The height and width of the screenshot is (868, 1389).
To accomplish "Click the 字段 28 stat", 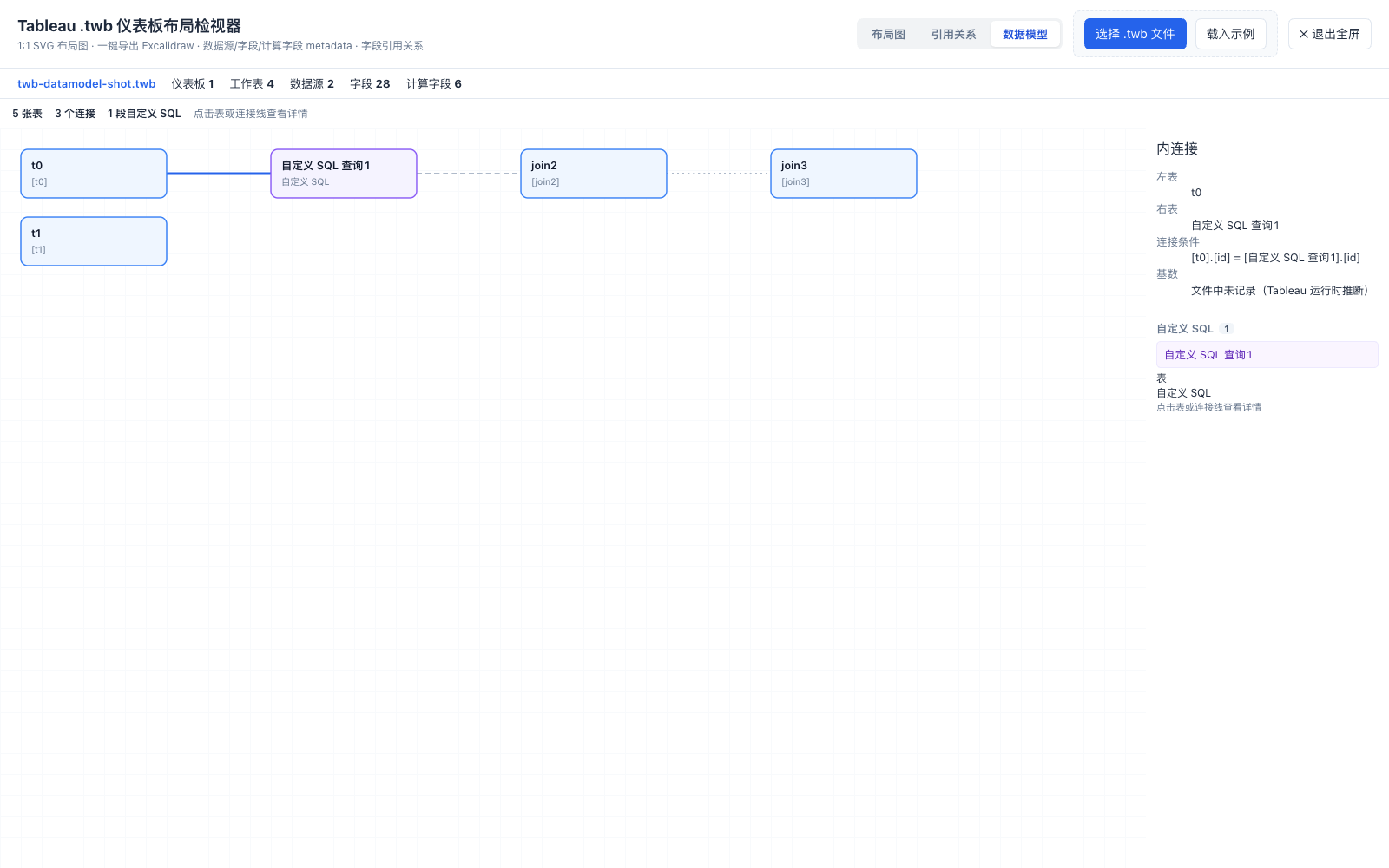I will coord(370,84).
